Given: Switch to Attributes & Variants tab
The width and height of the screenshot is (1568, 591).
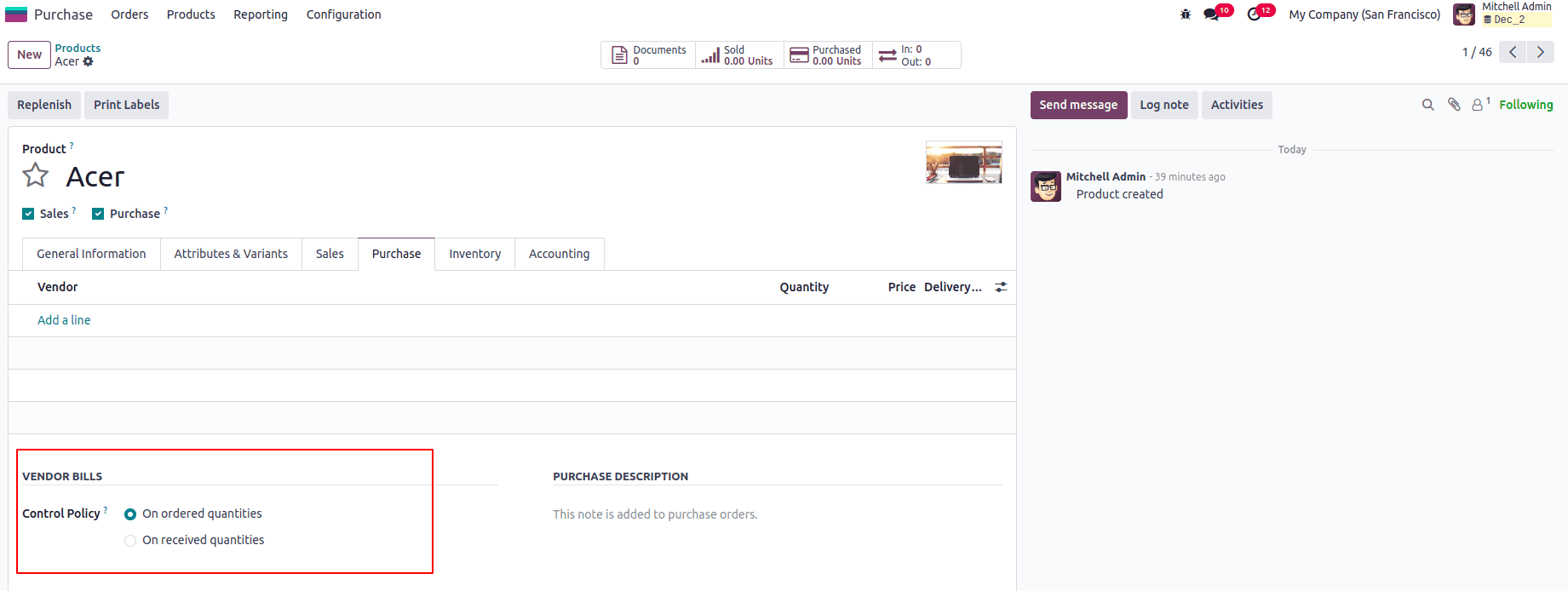Looking at the screenshot, I should (231, 254).
